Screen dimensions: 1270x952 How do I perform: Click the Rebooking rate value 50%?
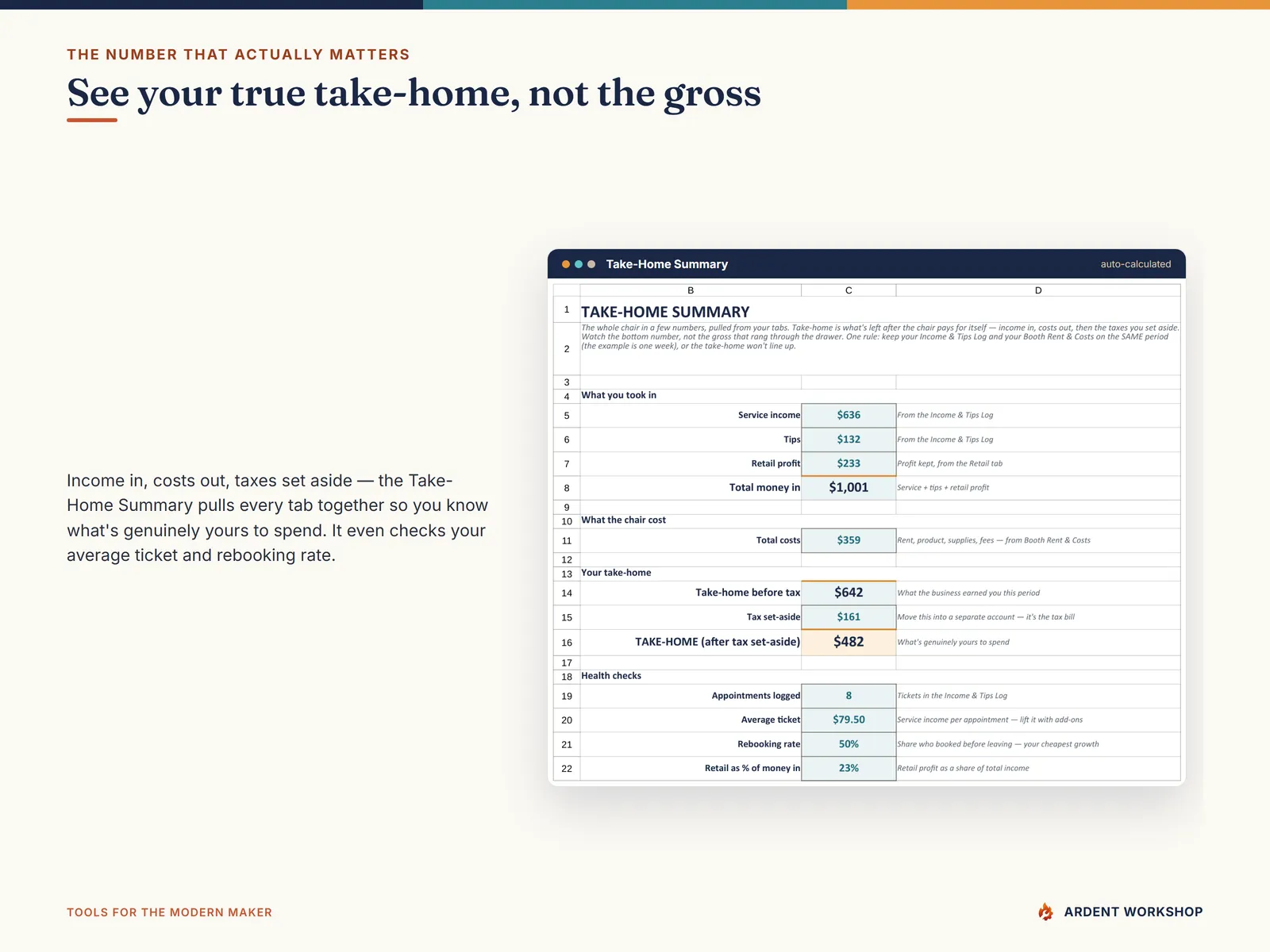(x=849, y=744)
